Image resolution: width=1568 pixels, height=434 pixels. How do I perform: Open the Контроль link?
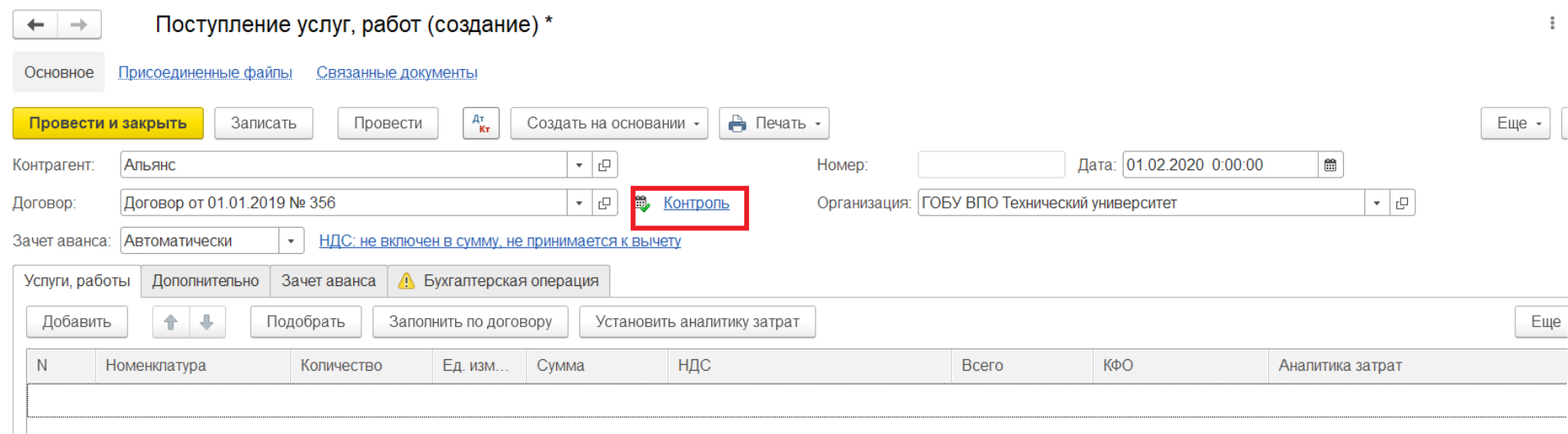696,203
